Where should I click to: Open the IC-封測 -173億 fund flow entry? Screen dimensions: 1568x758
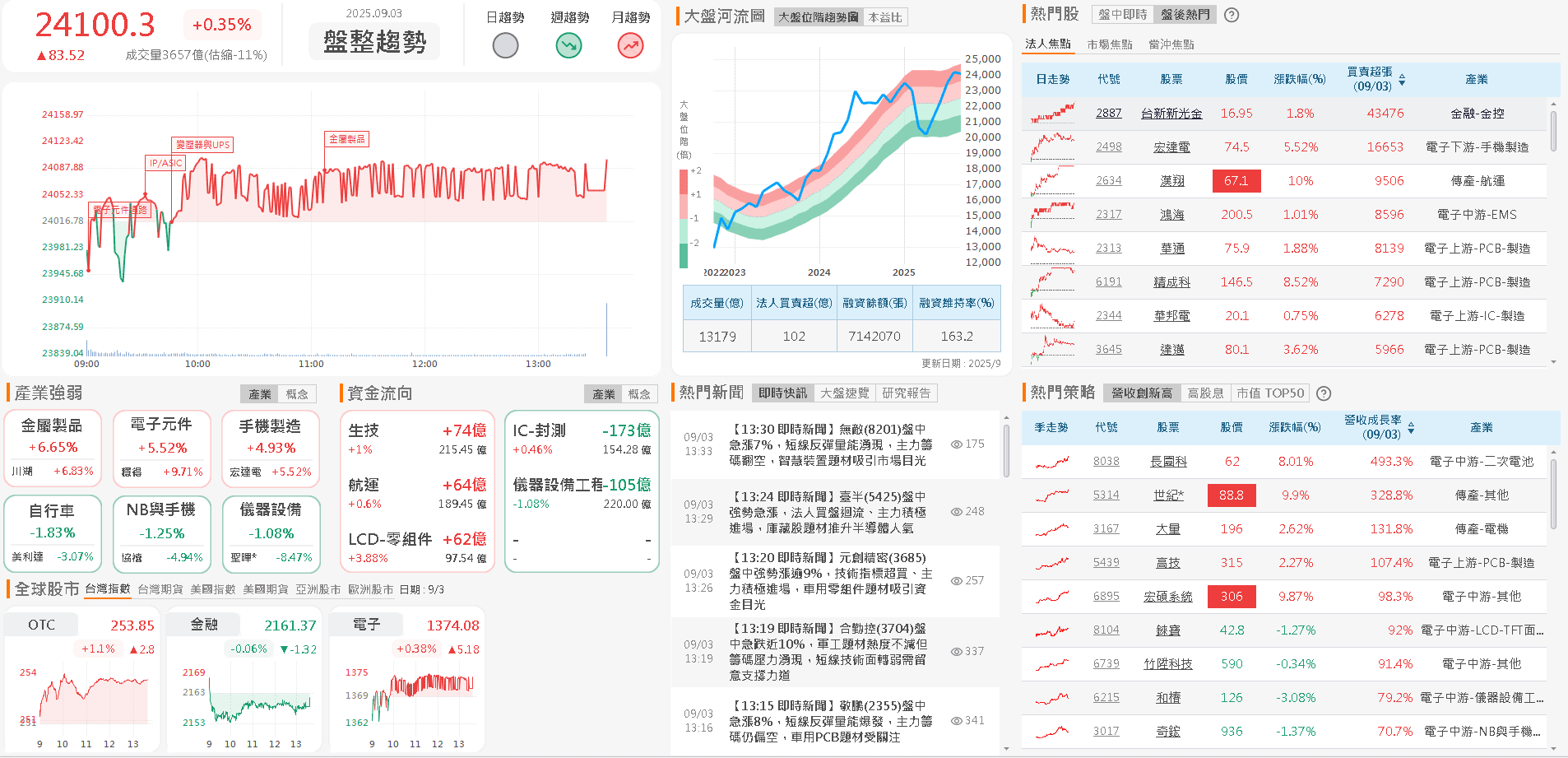pos(582,439)
